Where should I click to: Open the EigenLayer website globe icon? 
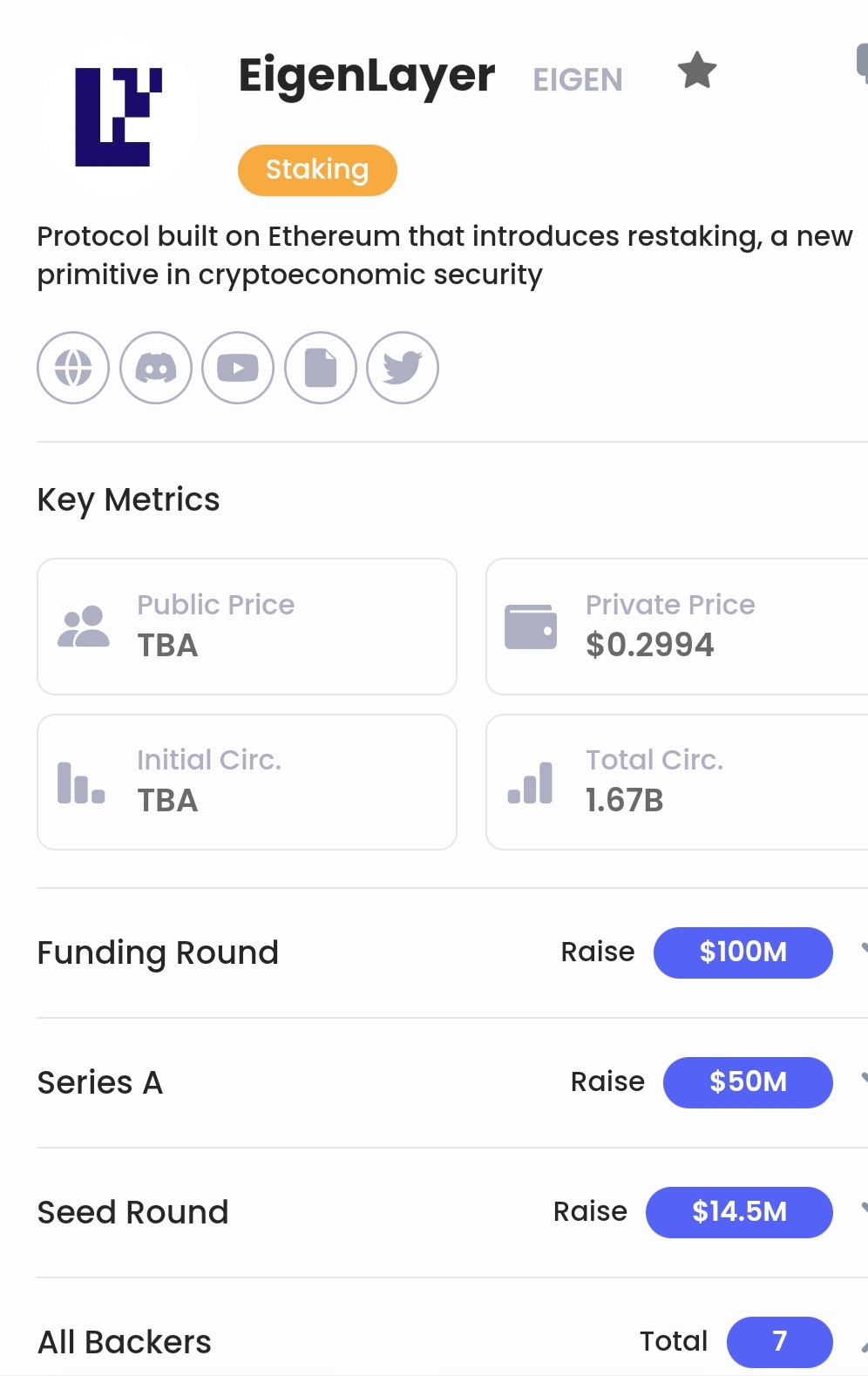coord(73,368)
